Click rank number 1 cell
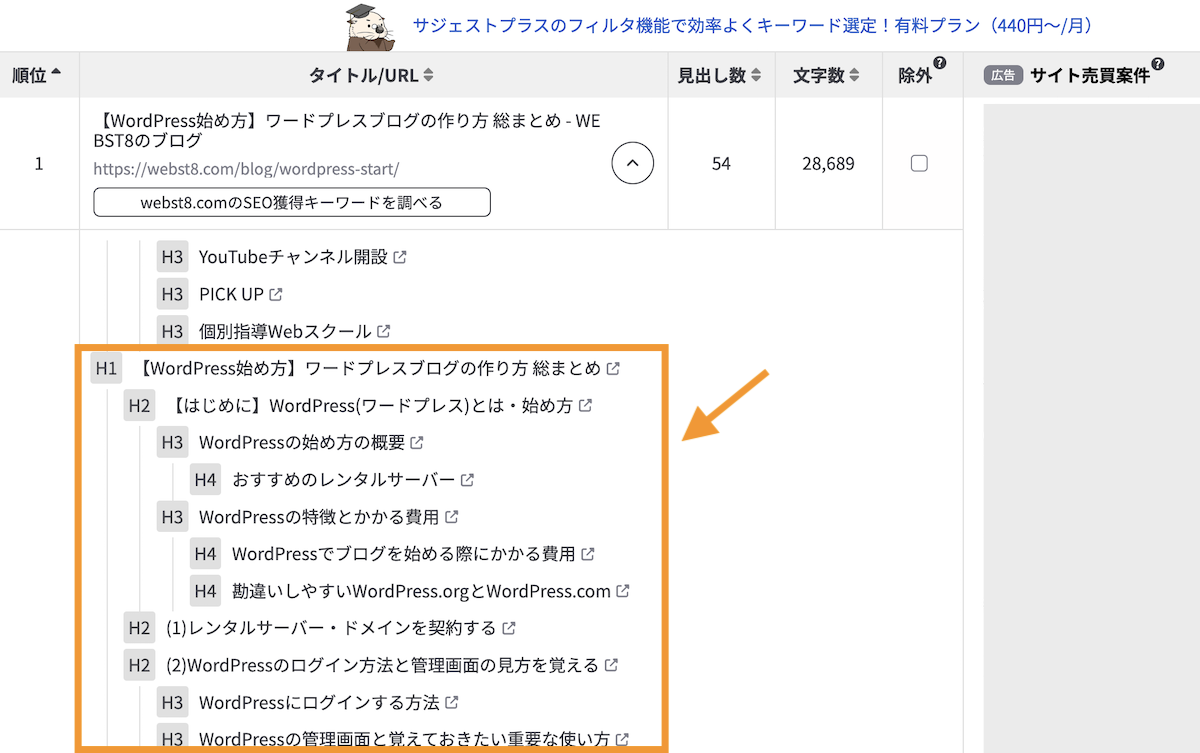This screenshot has width=1200, height=753. [39, 164]
